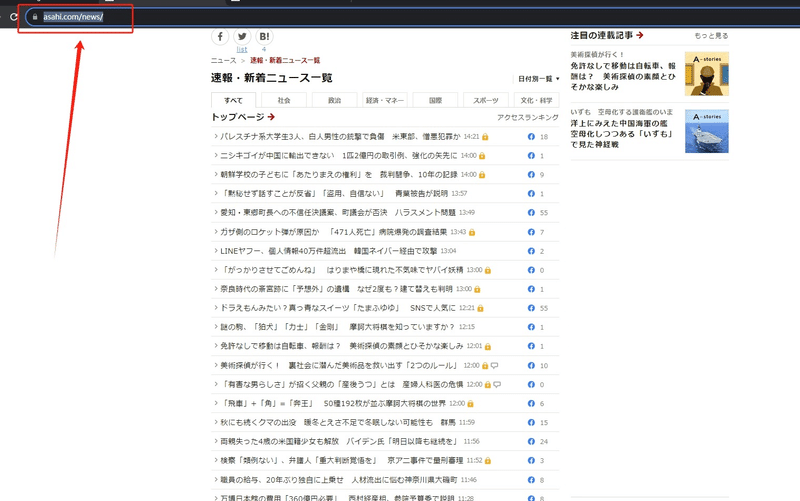Click the browser reload button
The image size is (800, 501).
point(13,17)
